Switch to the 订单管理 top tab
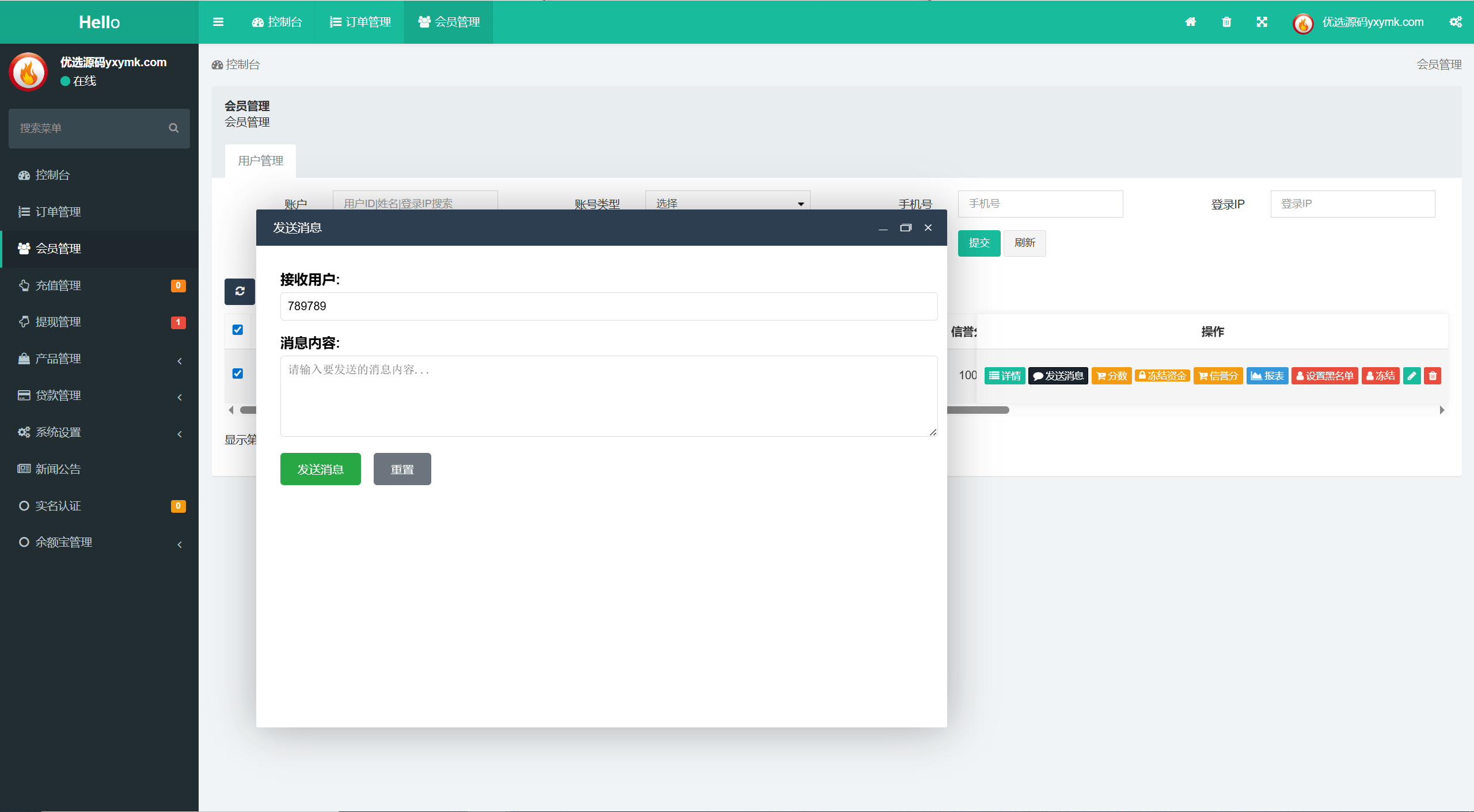Image resolution: width=1474 pixels, height=812 pixels. (x=360, y=22)
